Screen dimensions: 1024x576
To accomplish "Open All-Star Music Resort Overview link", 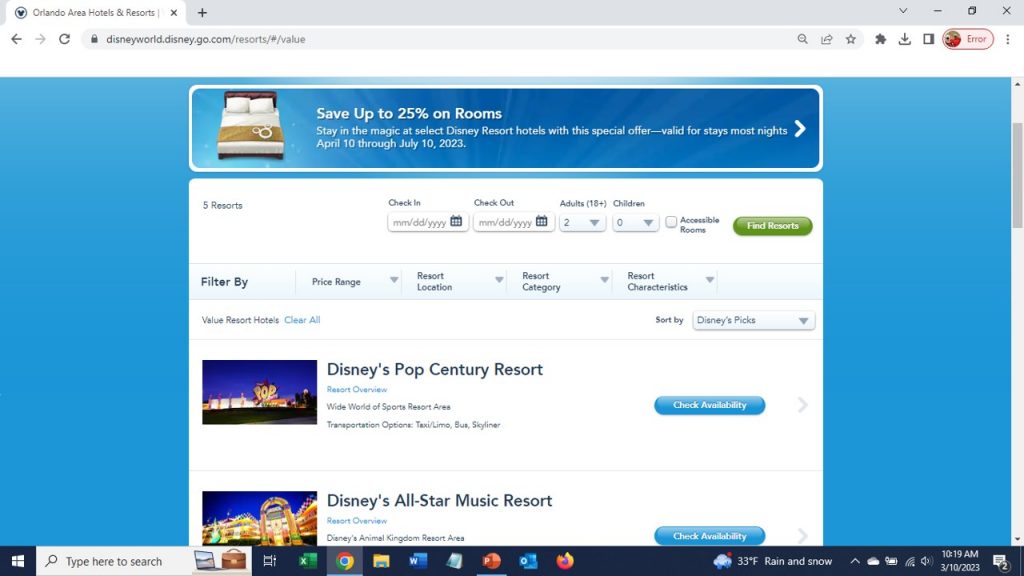I will click(x=357, y=520).
